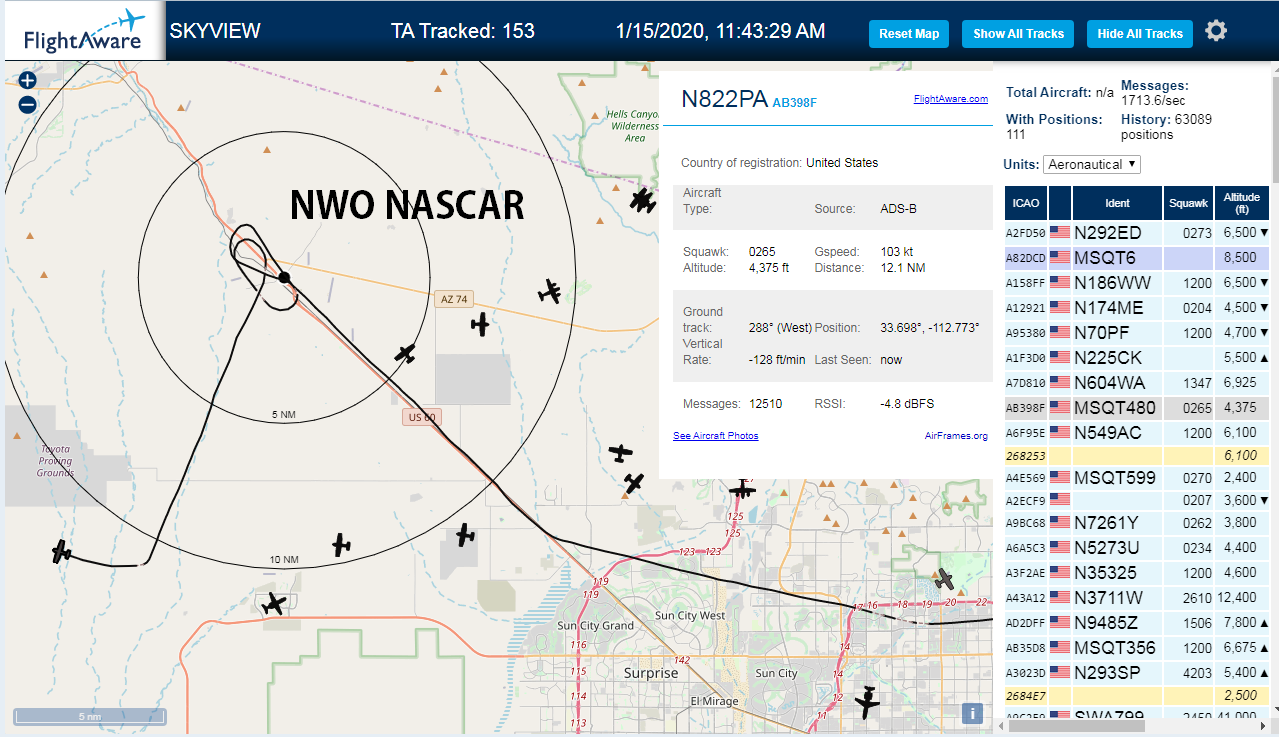1279x737 pixels.
Task: Select large aircraft icon near El Mirage
Action: tap(867, 703)
